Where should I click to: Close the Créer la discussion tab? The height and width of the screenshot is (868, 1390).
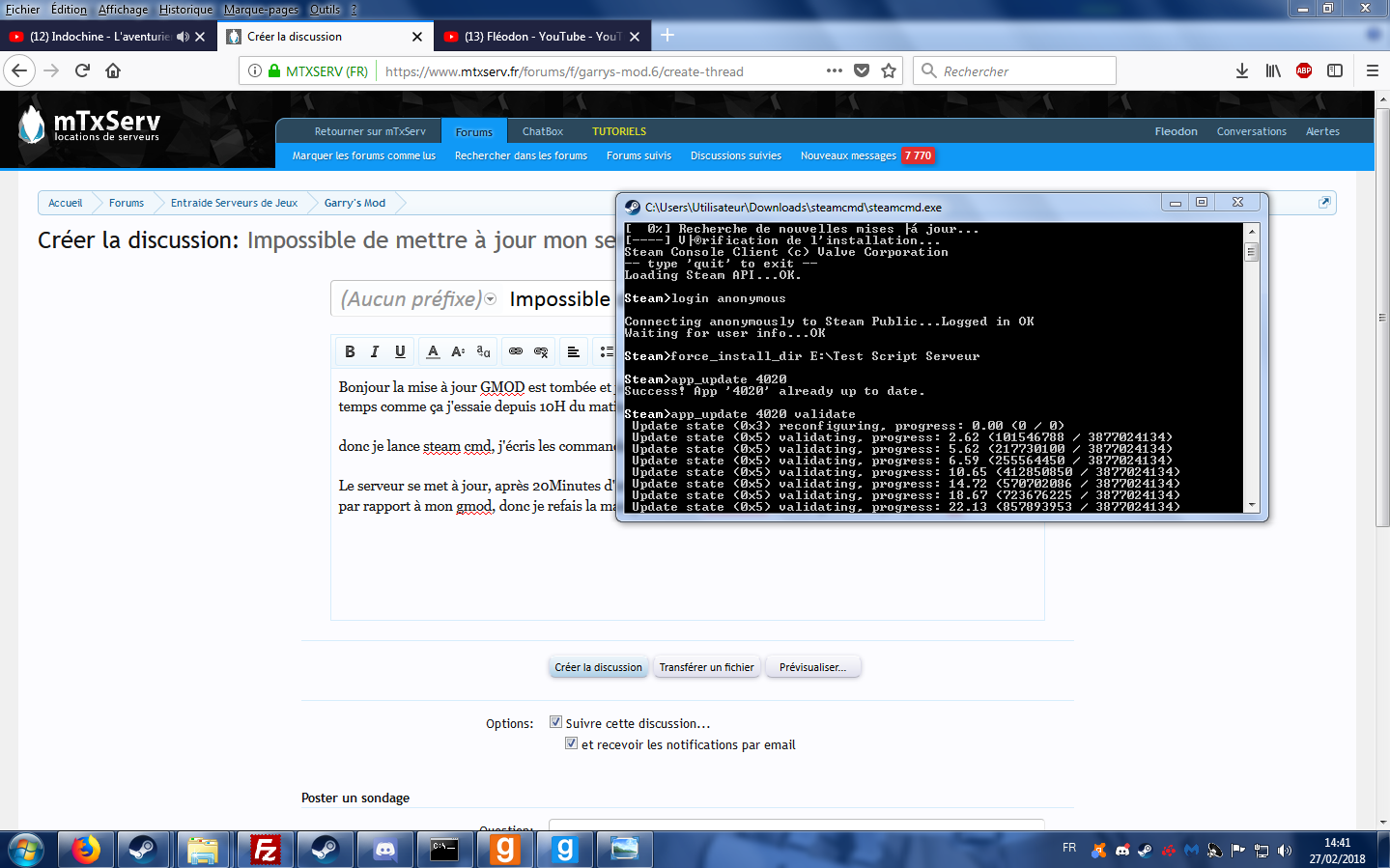416,37
